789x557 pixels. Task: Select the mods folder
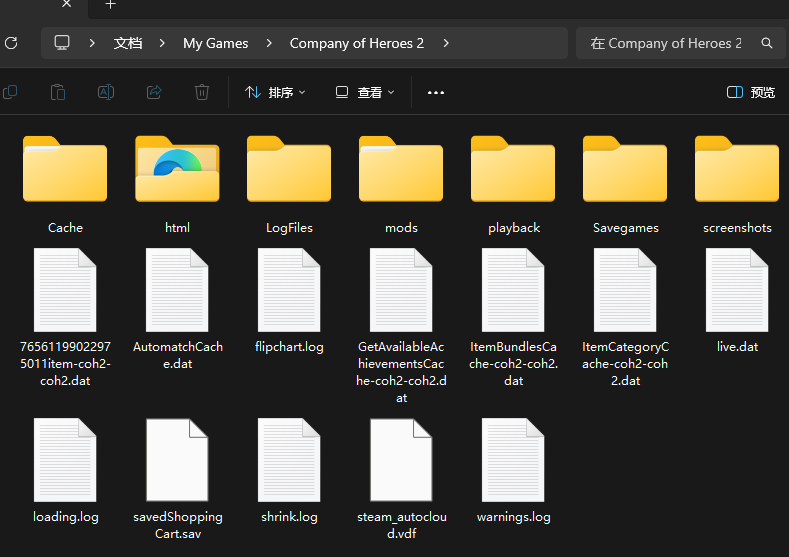[x=401, y=185]
